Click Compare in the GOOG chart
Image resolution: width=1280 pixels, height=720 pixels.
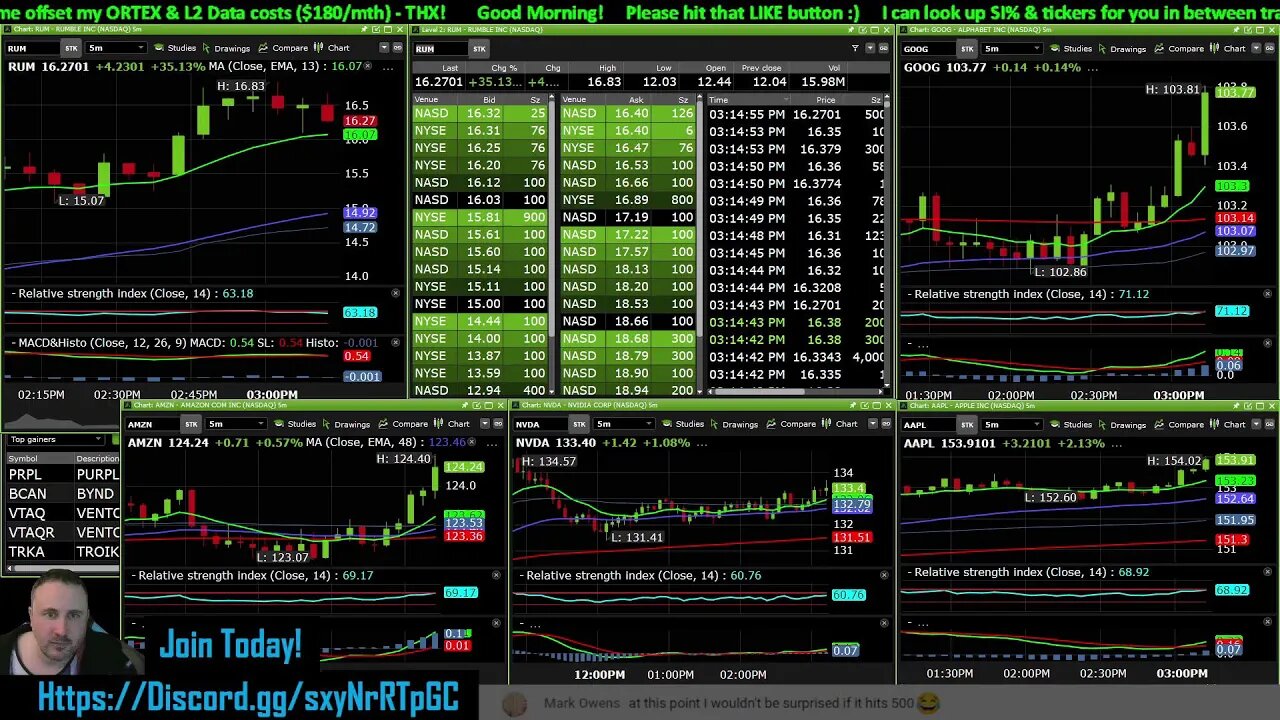(1179, 48)
